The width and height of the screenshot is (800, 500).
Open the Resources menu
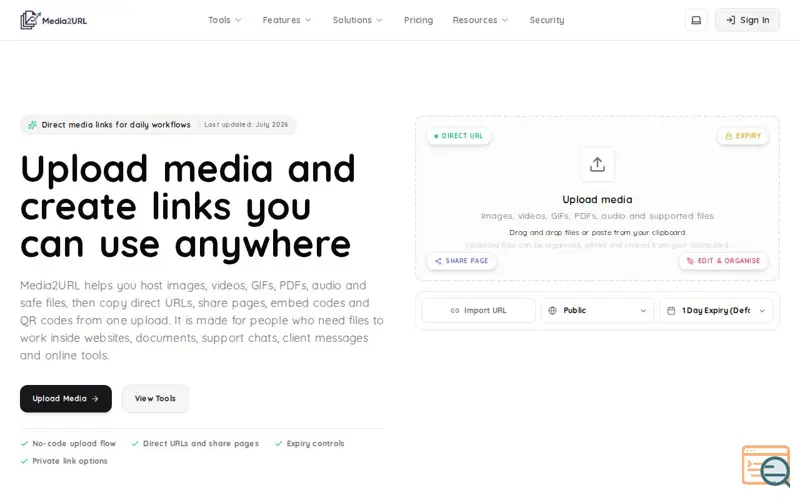pyautogui.click(x=480, y=20)
